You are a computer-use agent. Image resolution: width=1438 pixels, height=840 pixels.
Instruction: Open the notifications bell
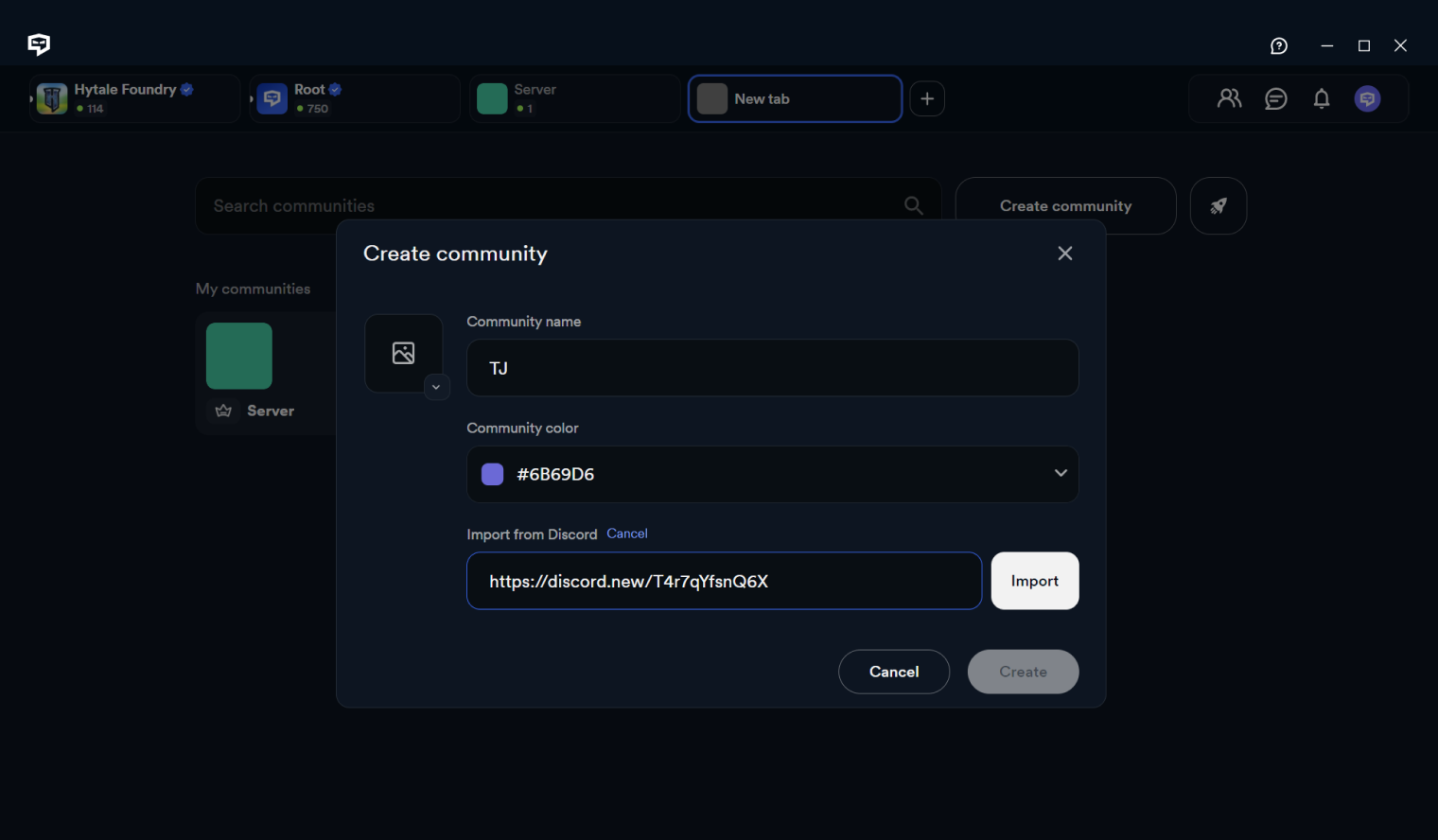tap(1322, 98)
